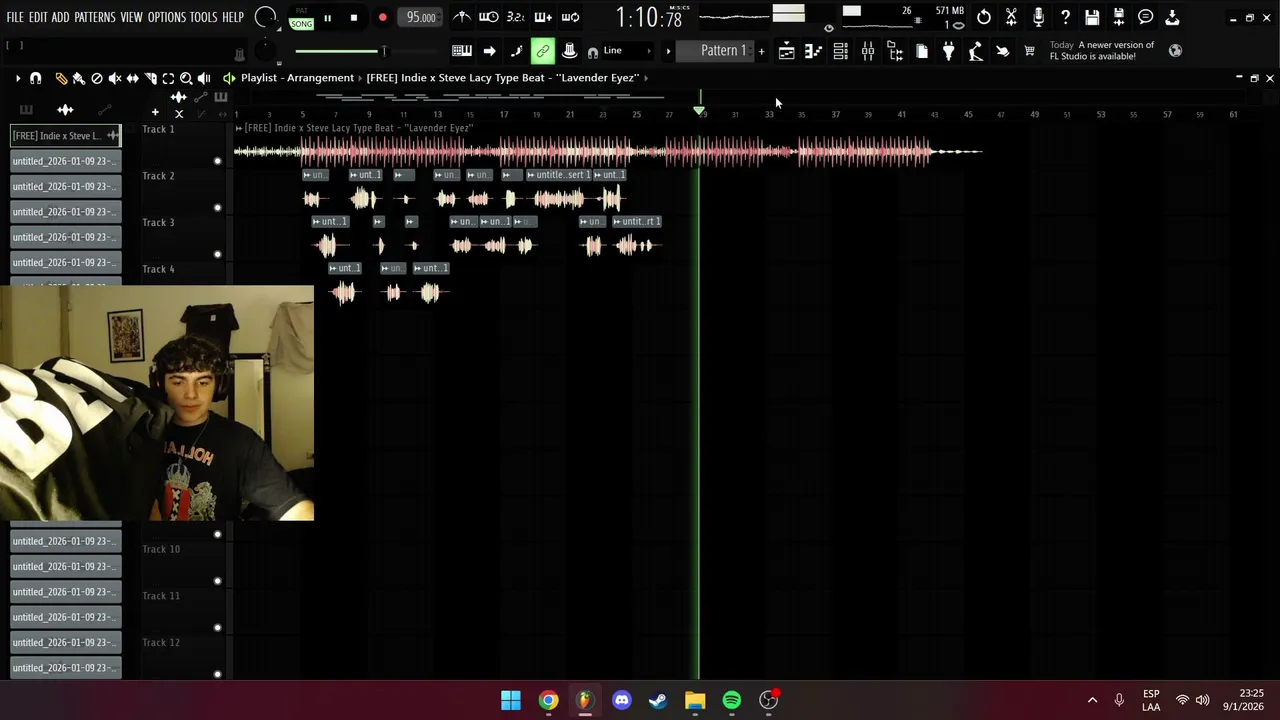
Task: Click the red record button
Action: pos(382,18)
